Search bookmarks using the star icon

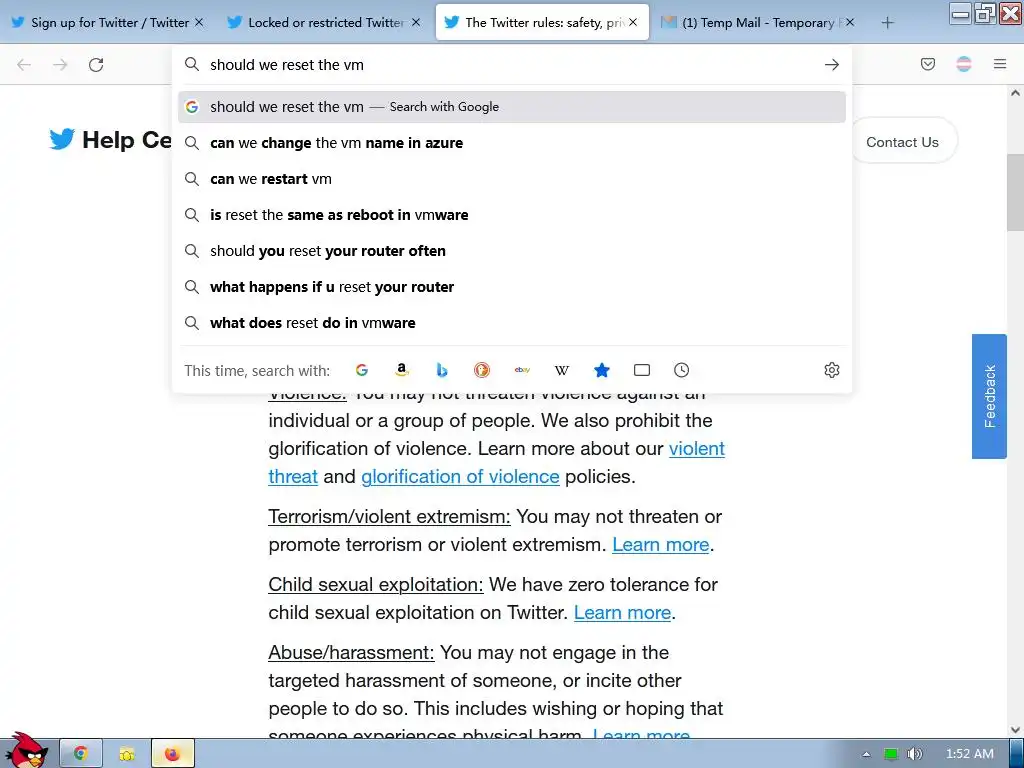[x=601, y=370]
